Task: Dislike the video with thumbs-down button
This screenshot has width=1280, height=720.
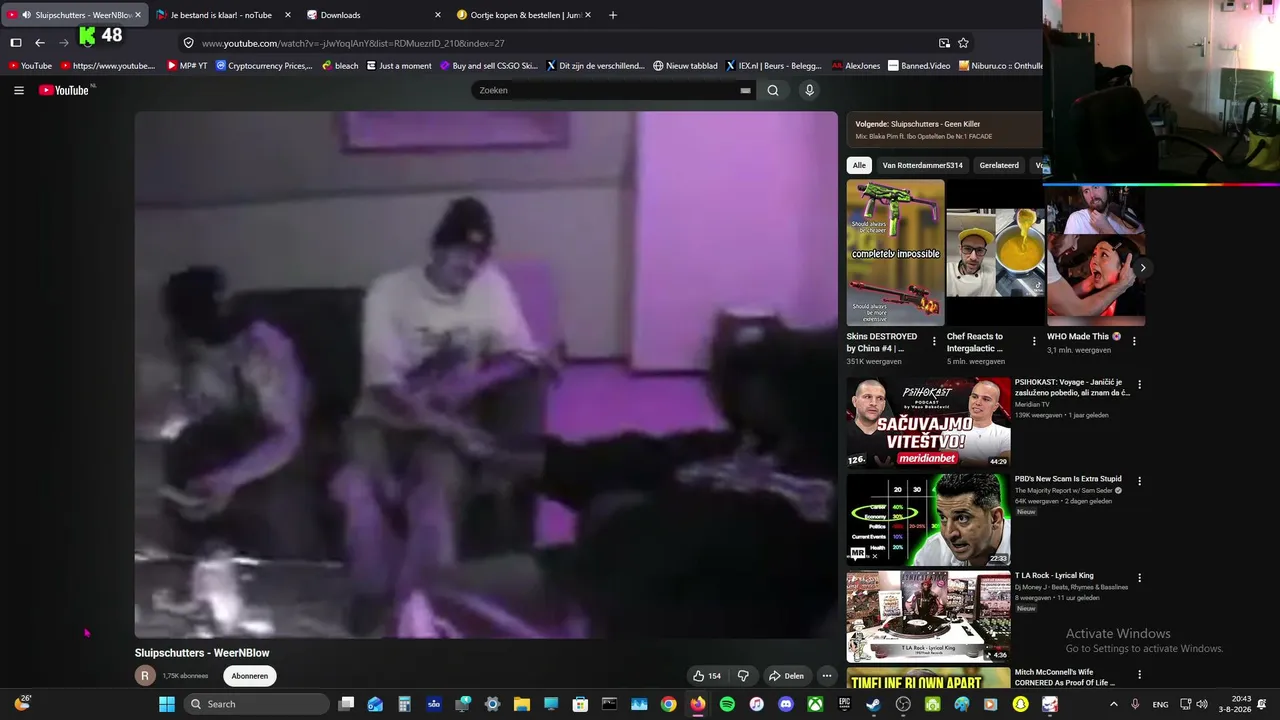Action: coord(743,676)
